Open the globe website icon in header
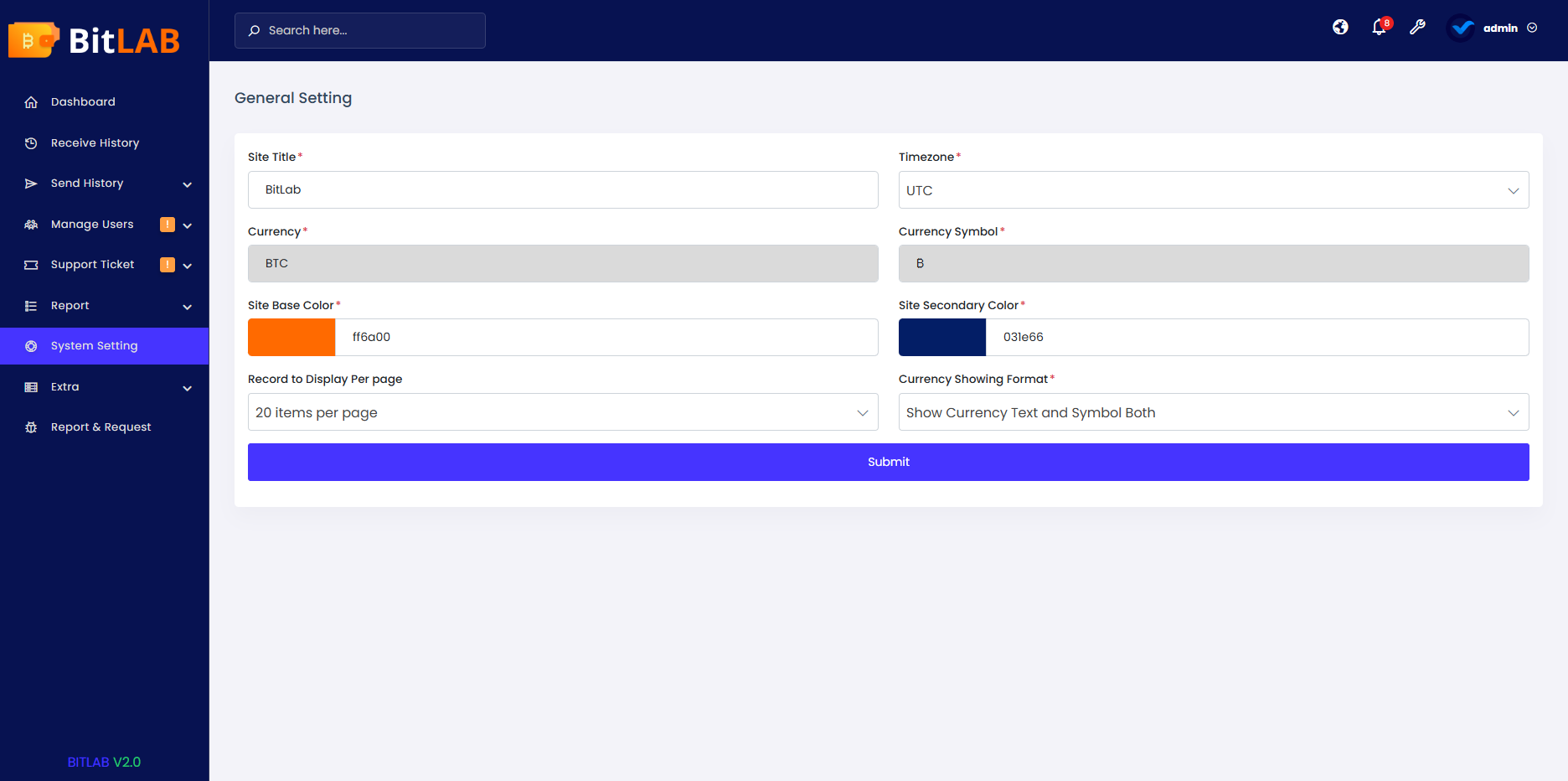The height and width of the screenshot is (781, 1568). pyautogui.click(x=1340, y=28)
